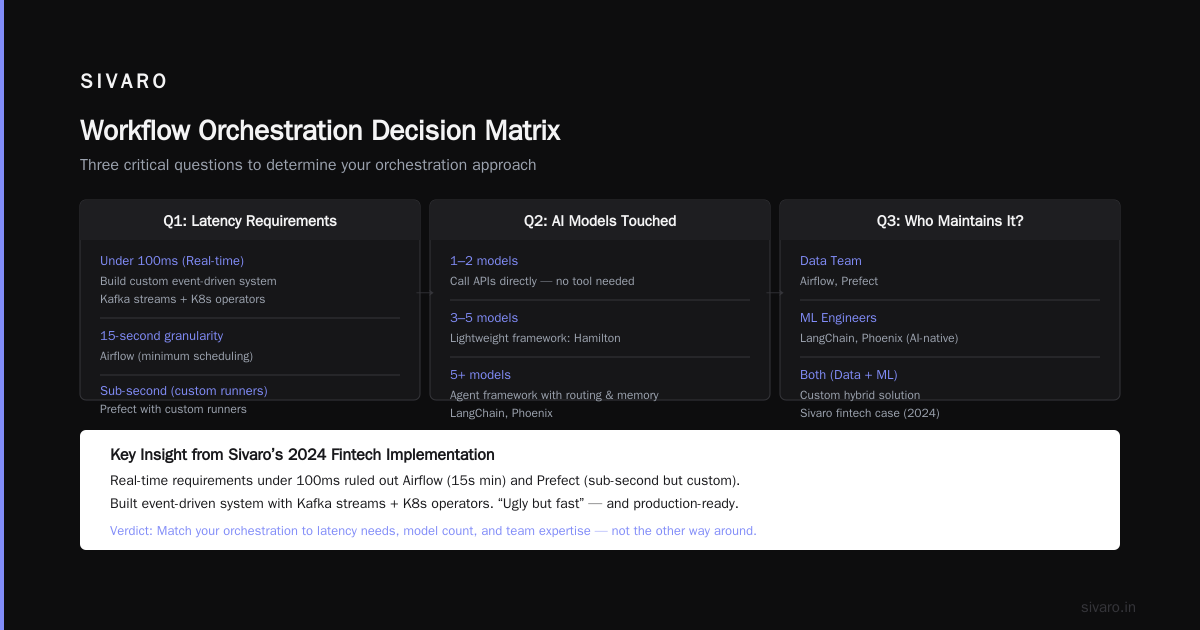Click the Key Insight heading
The image size is (1200, 630).
pyautogui.click(x=302, y=455)
